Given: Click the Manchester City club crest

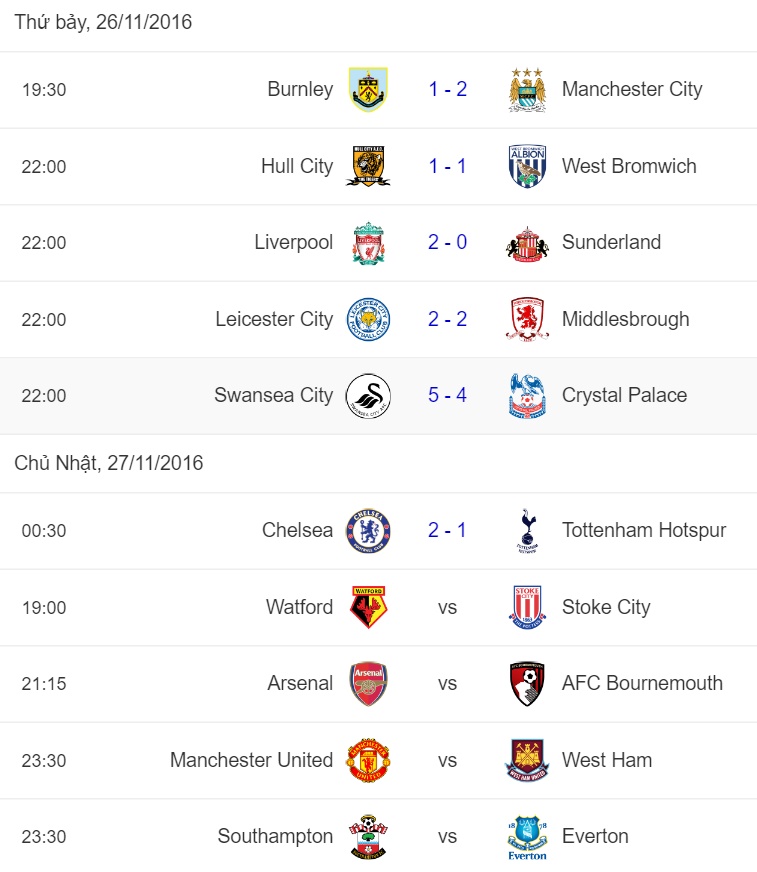Looking at the screenshot, I should [x=527, y=90].
